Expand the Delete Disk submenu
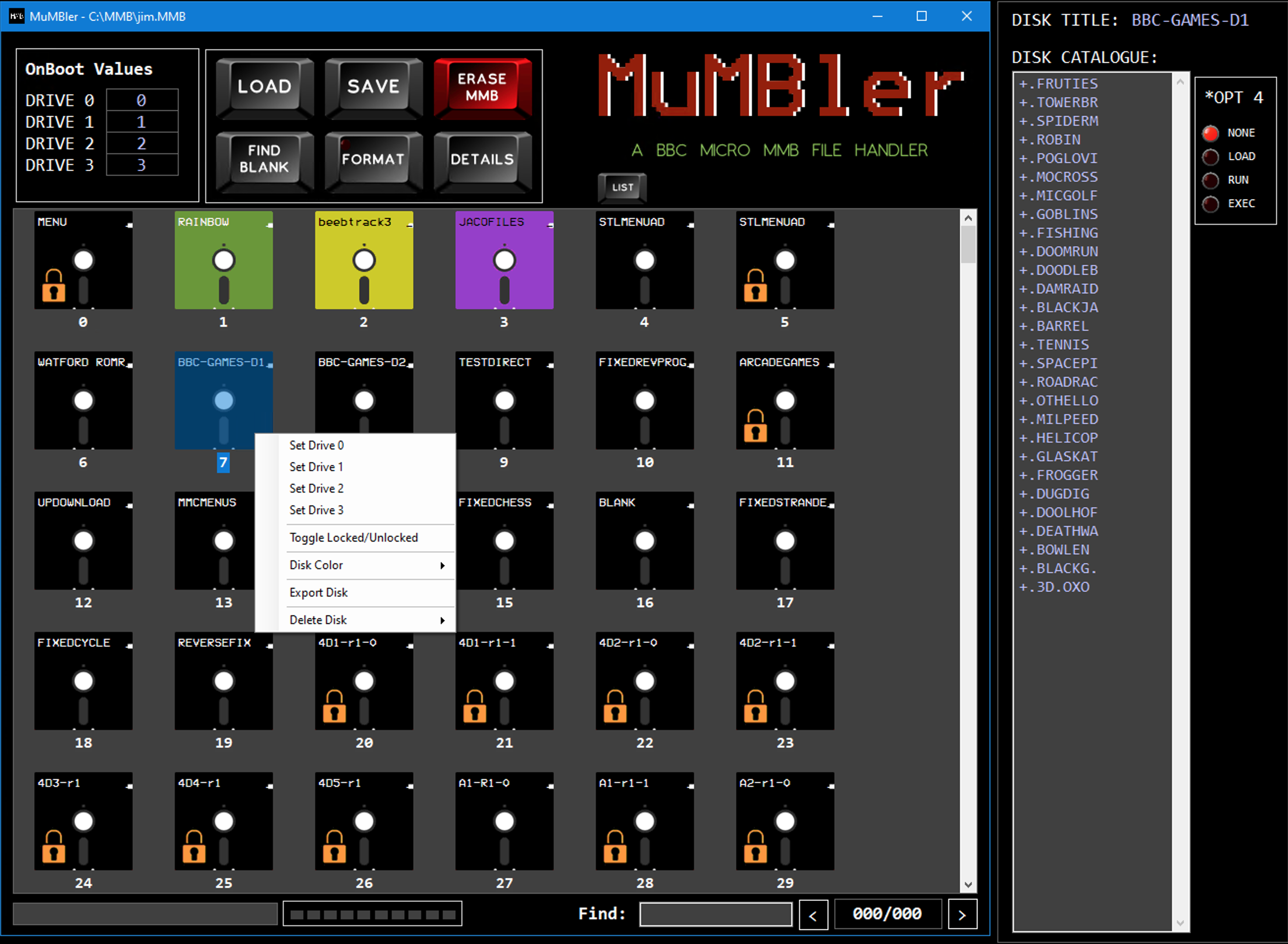The height and width of the screenshot is (944, 1288). coord(355,620)
